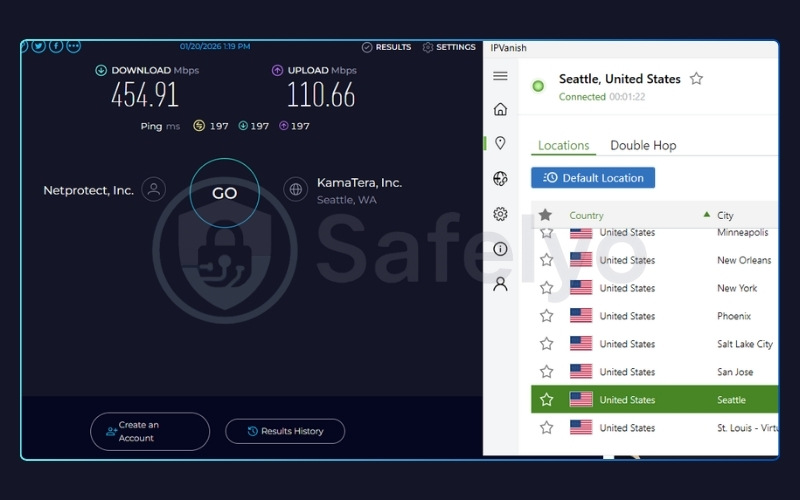
Task: Select the St. Louis location row
Action: [655, 428]
